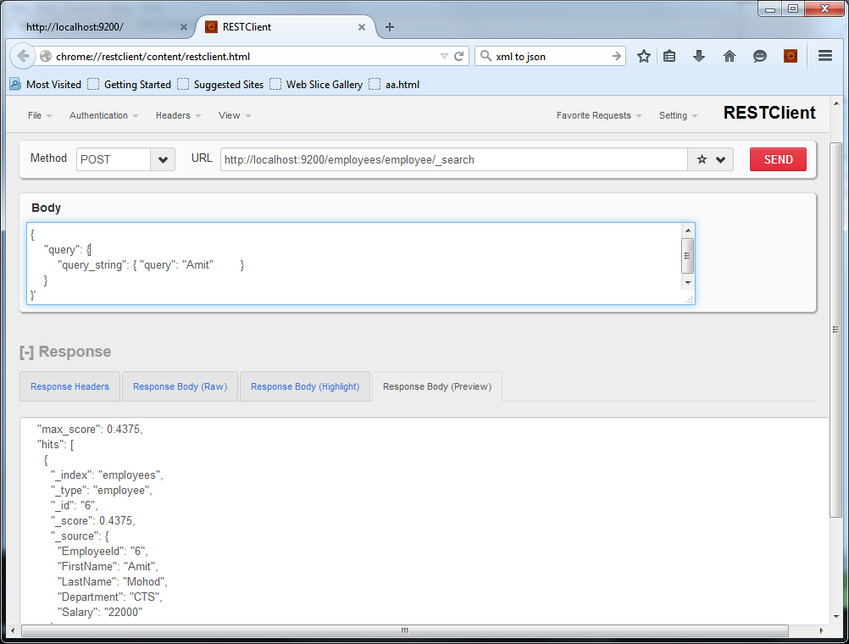This screenshot has width=849, height=644.
Task: Grab the Body textarea resize handle
Action: click(x=689, y=299)
